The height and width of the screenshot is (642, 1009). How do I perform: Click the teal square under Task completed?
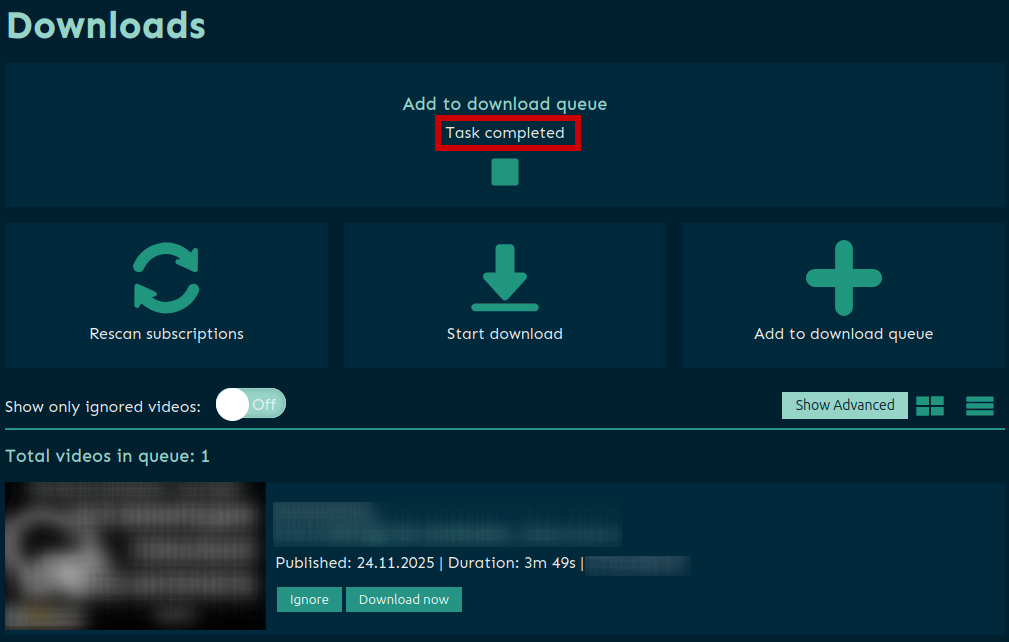[505, 172]
